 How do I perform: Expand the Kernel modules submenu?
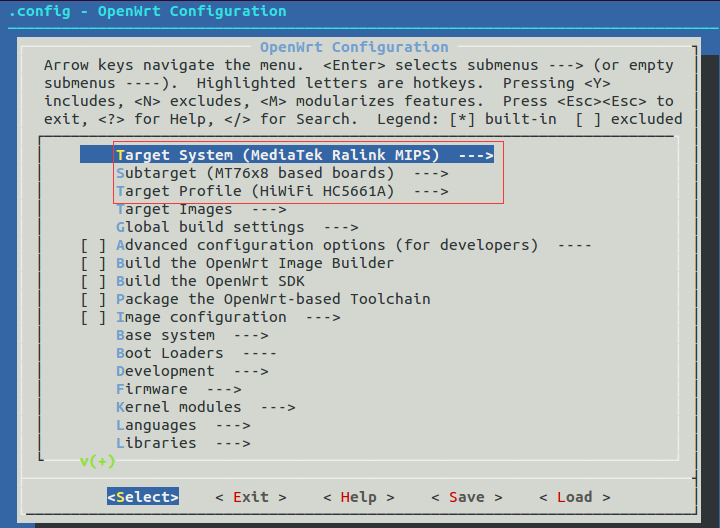click(x=206, y=407)
